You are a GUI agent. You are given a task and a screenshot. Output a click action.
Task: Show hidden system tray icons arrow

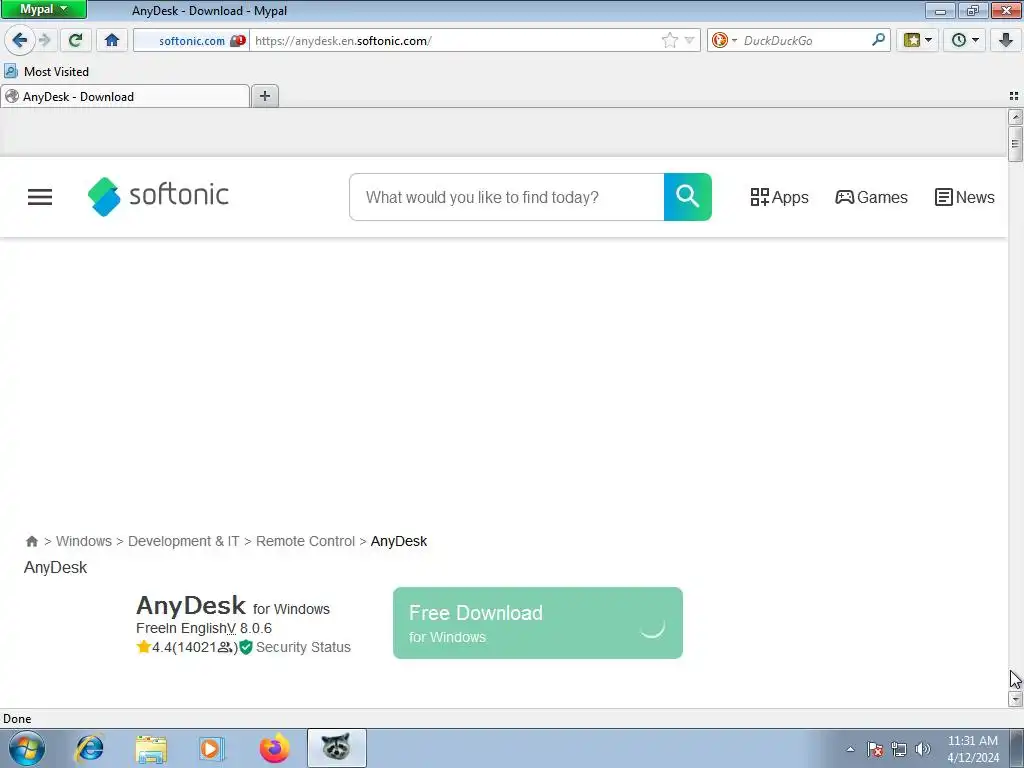850,749
